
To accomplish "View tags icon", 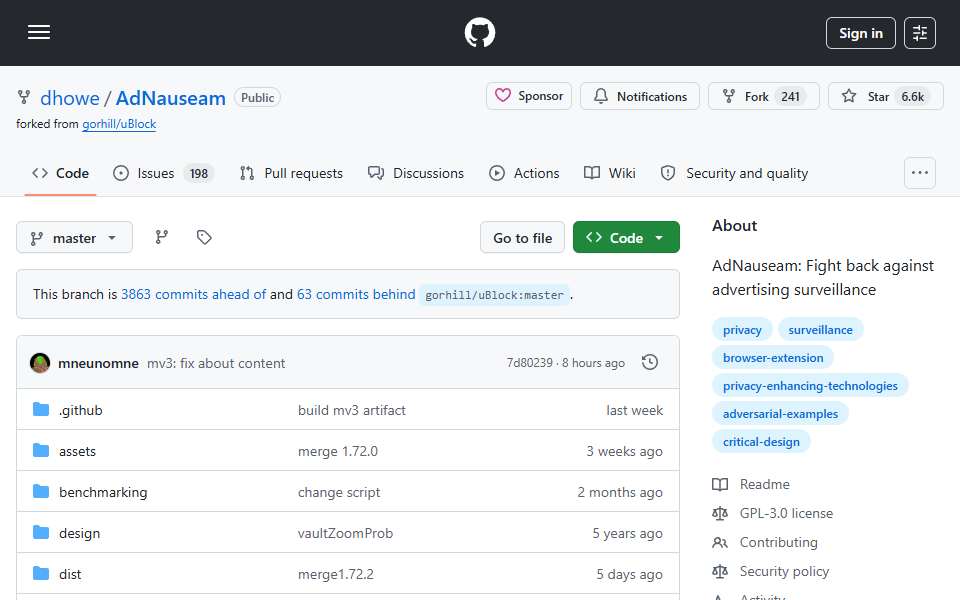I will point(204,237).
